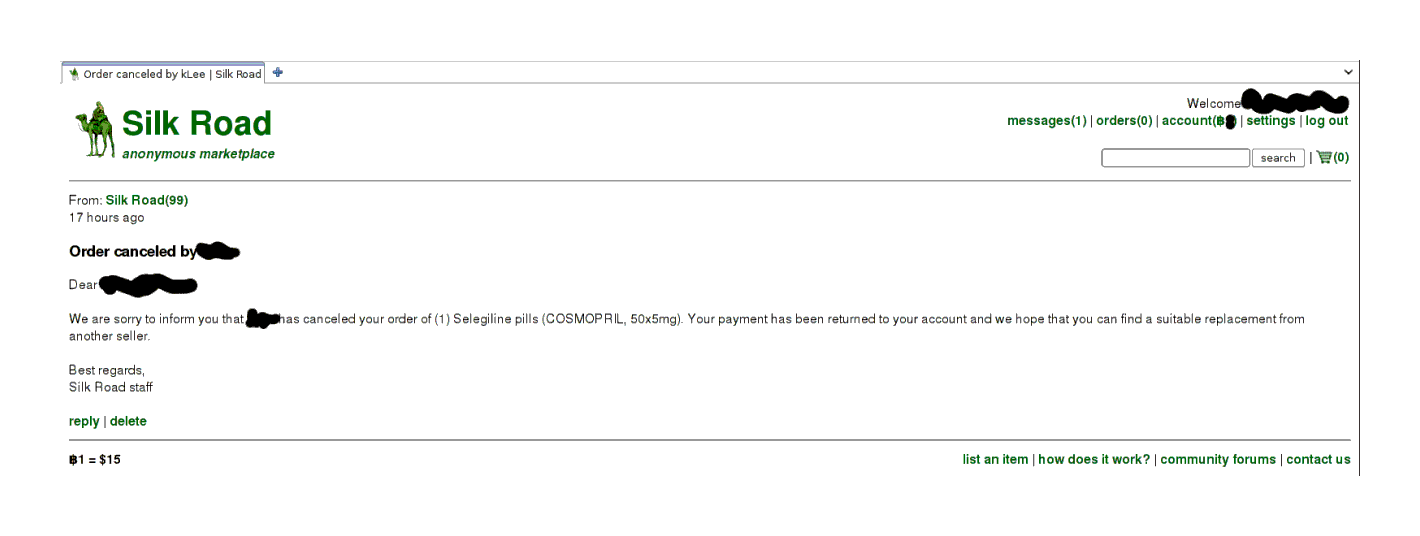Log out of the marketplace
Screen dimensions: 1420x536
click(x=1326, y=121)
